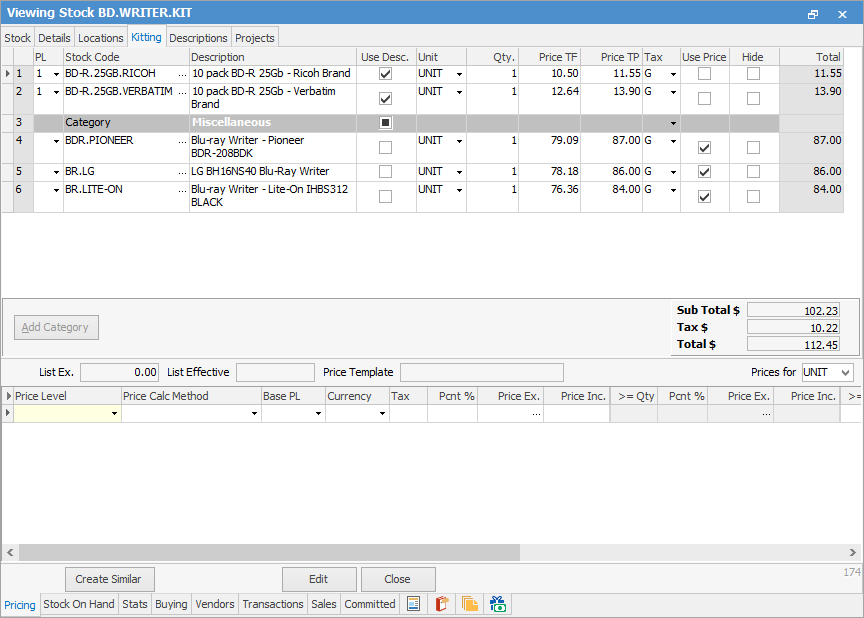Open the page layout icon tab
Screen dimensions: 864x618
click(413, 604)
